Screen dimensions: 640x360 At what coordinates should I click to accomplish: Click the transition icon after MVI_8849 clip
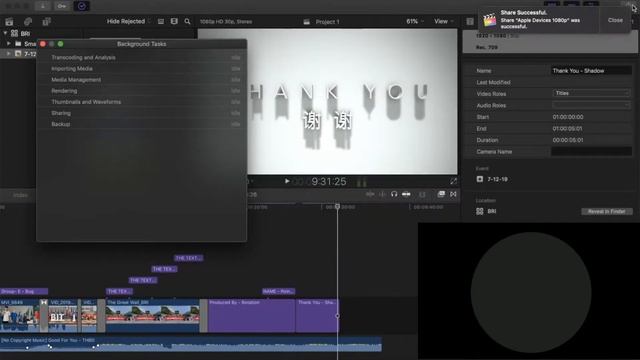(x=44, y=302)
